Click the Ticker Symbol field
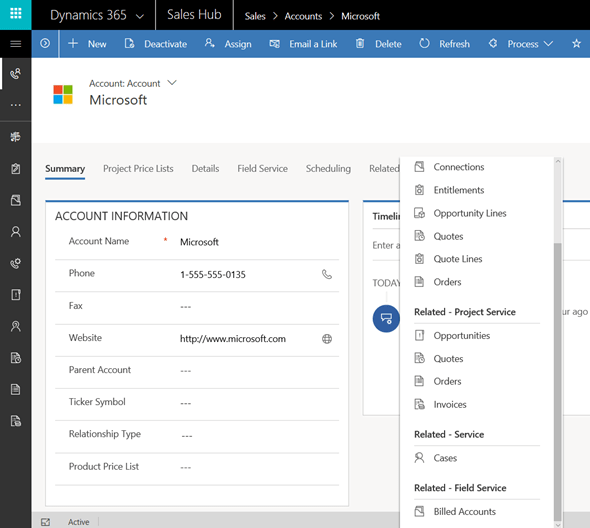590x528 pixels. coord(197,403)
